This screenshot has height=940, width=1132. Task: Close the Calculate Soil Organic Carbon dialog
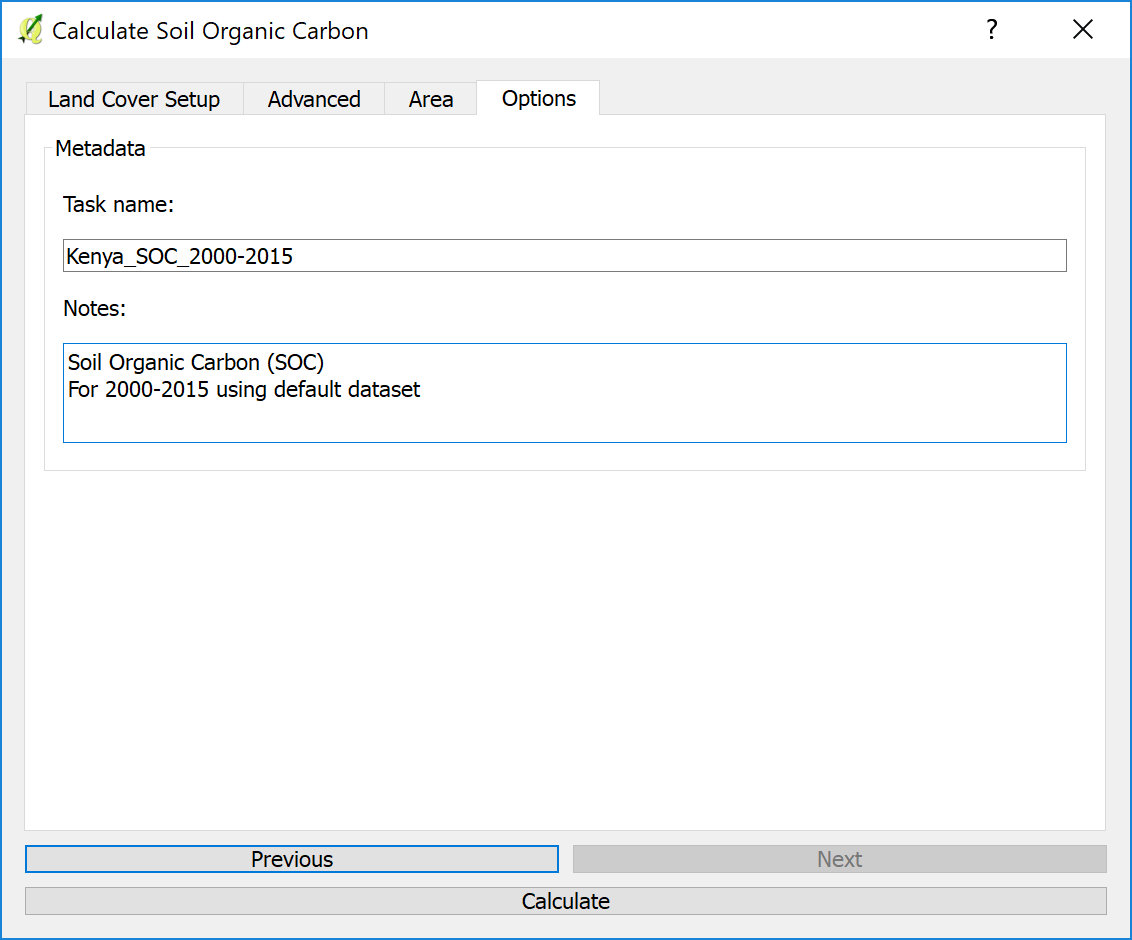1082,30
